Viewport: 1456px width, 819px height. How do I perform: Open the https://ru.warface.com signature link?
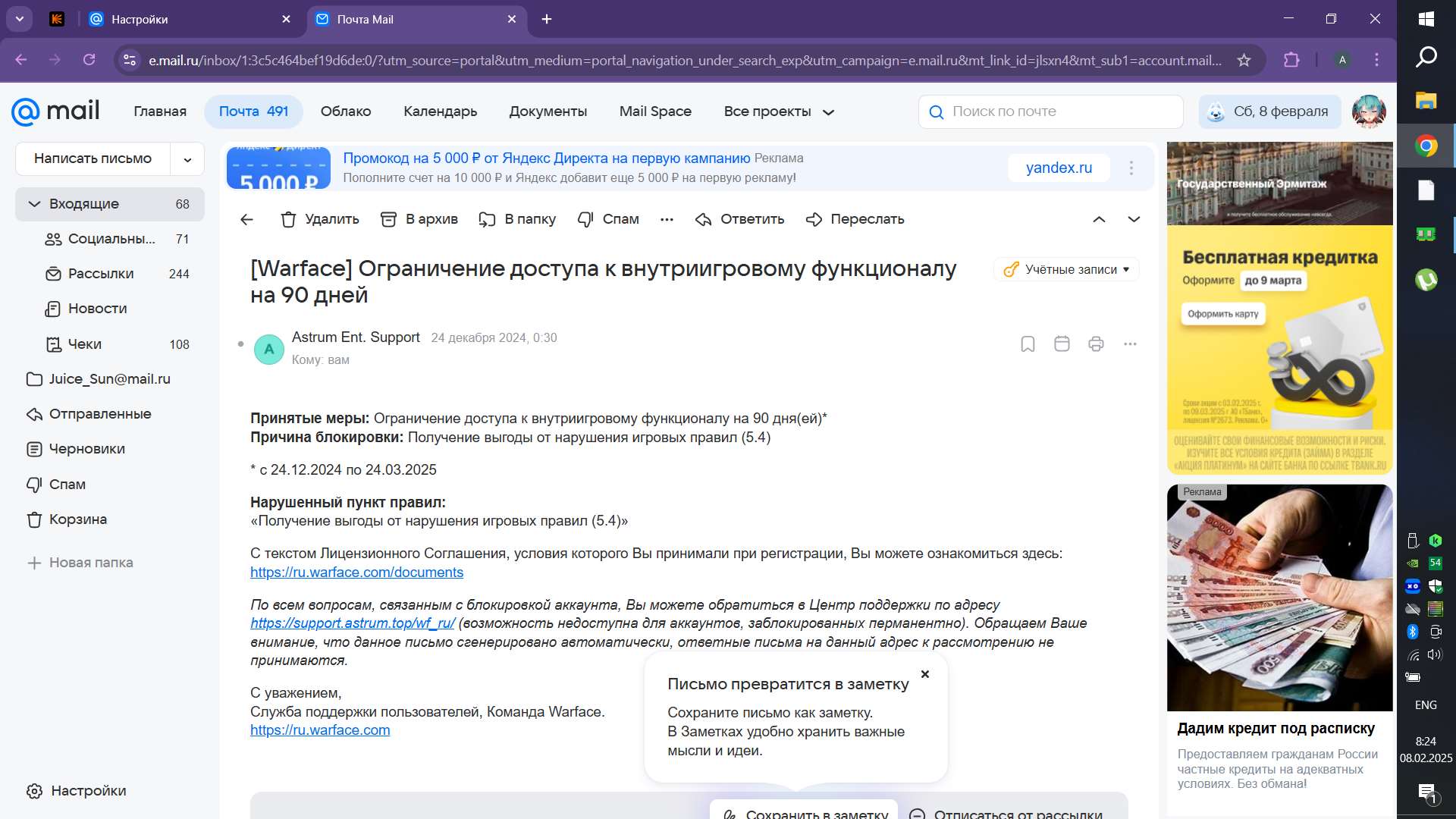coord(320,730)
